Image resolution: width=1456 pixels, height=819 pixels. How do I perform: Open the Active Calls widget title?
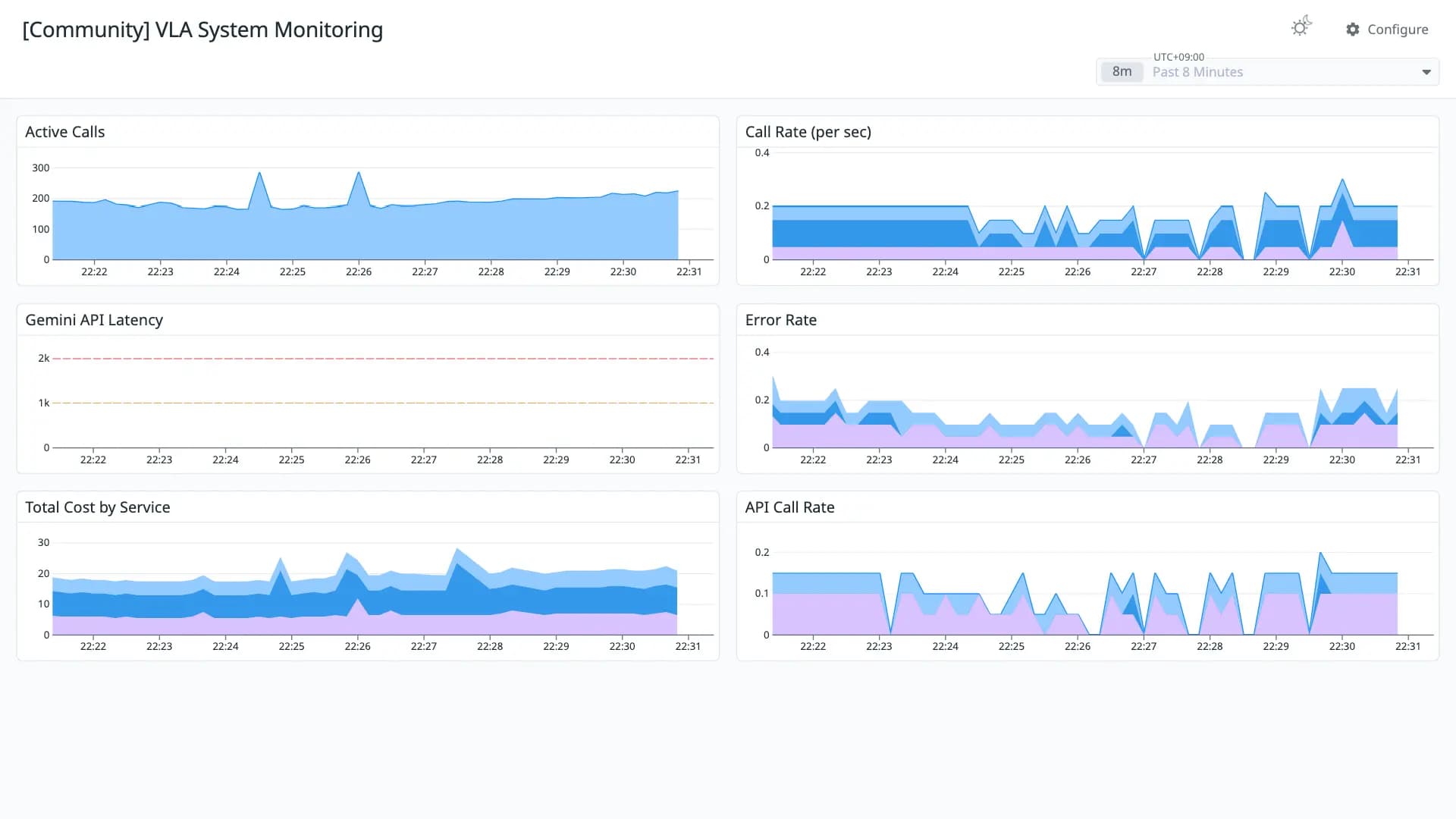point(65,132)
